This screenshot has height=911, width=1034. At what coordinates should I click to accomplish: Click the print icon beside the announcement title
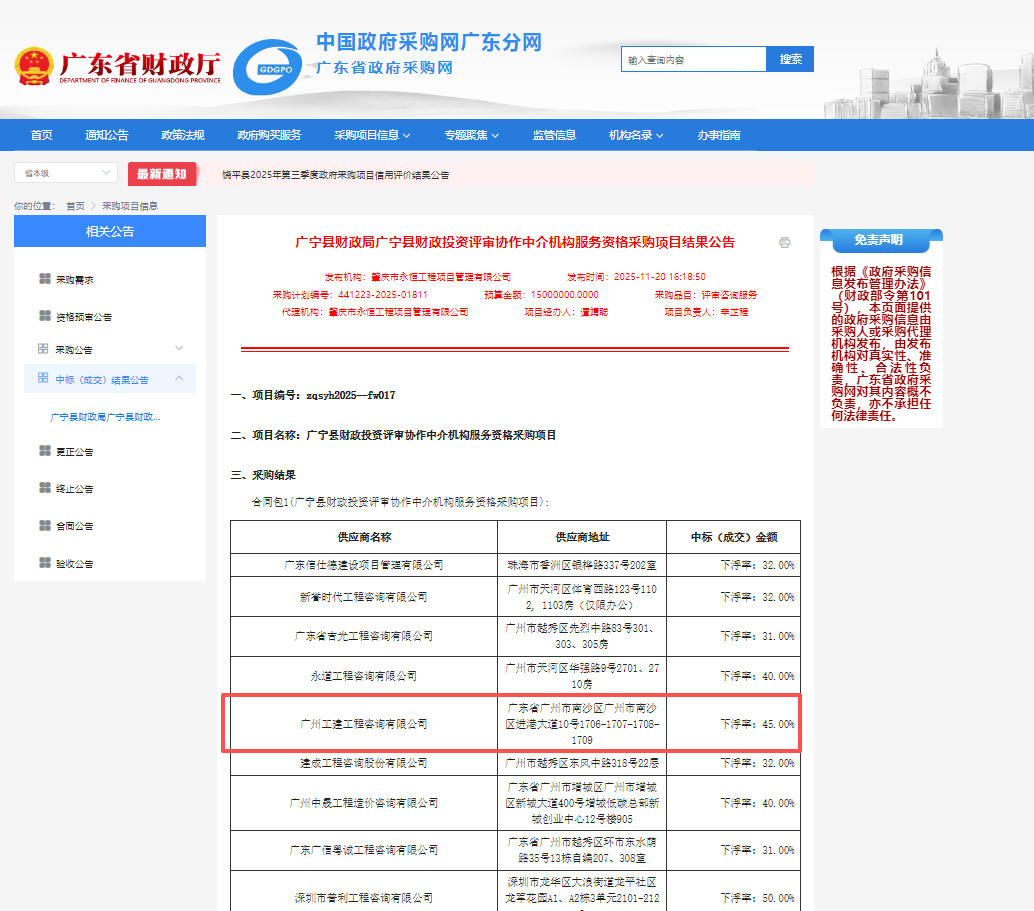click(x=784, y=242)
